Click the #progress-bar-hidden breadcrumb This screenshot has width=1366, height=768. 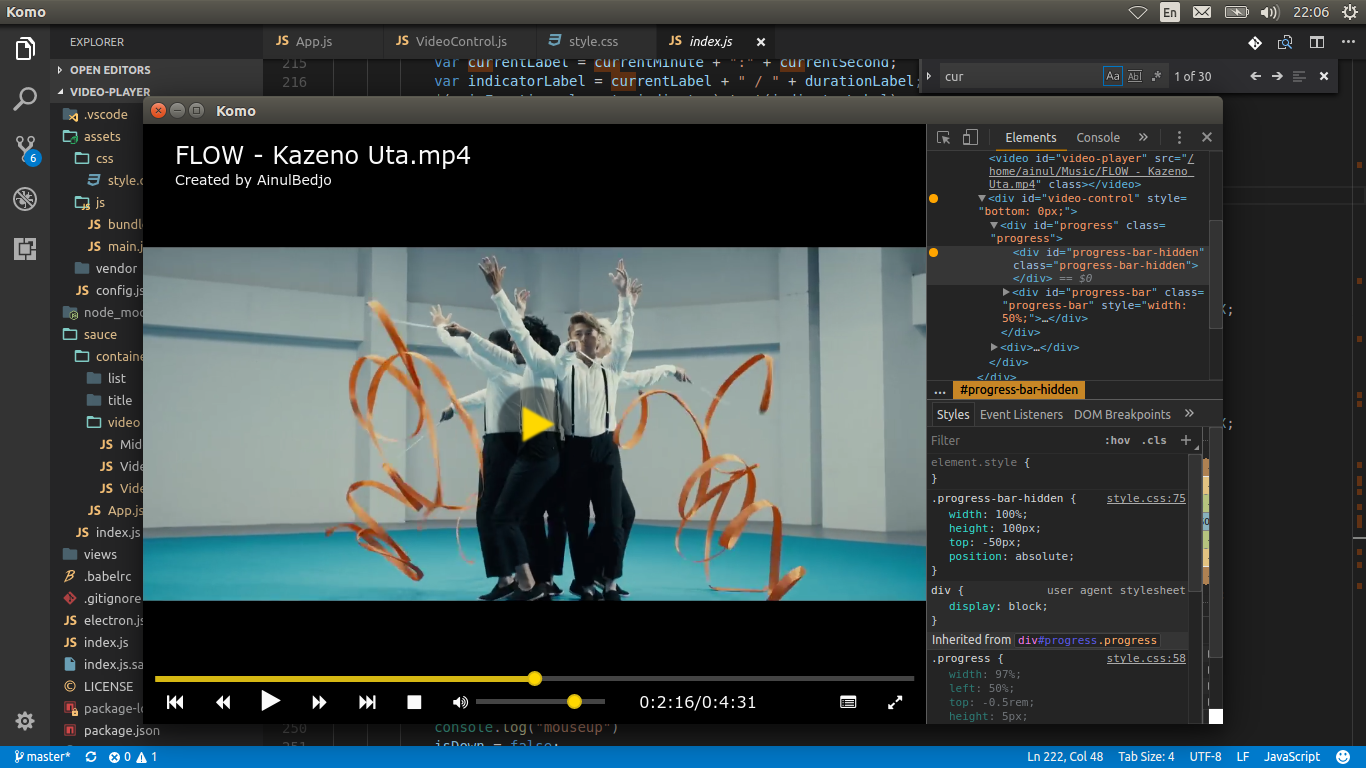click(1017, 390)
